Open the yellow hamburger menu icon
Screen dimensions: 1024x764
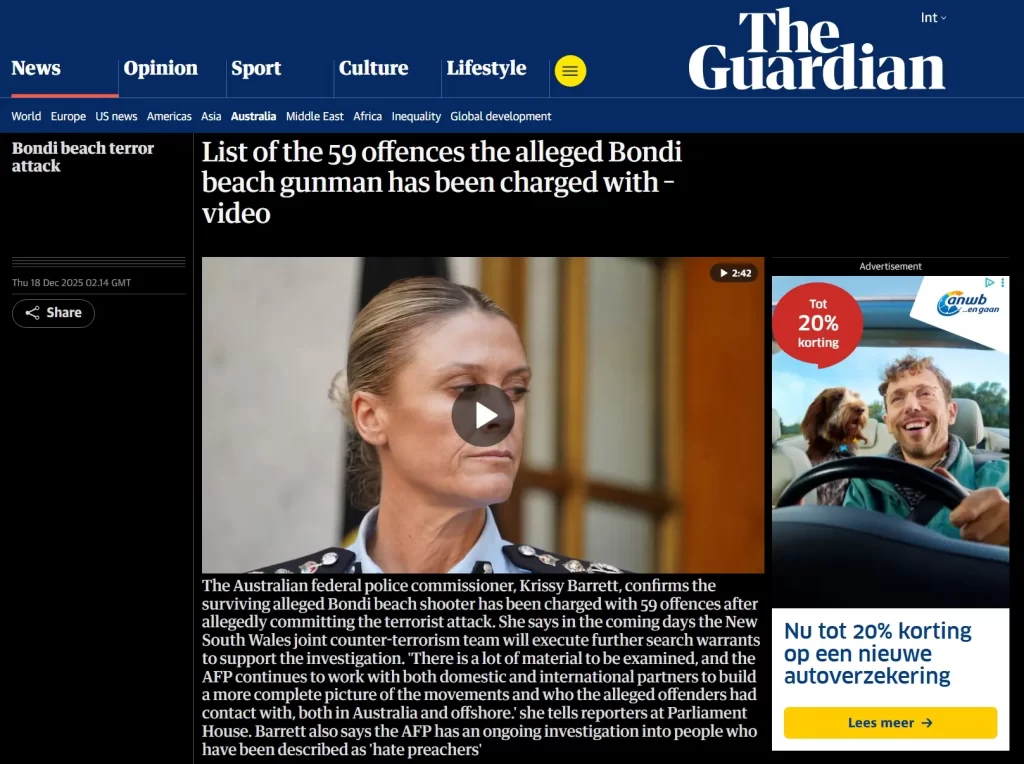[x=570, y=71]
